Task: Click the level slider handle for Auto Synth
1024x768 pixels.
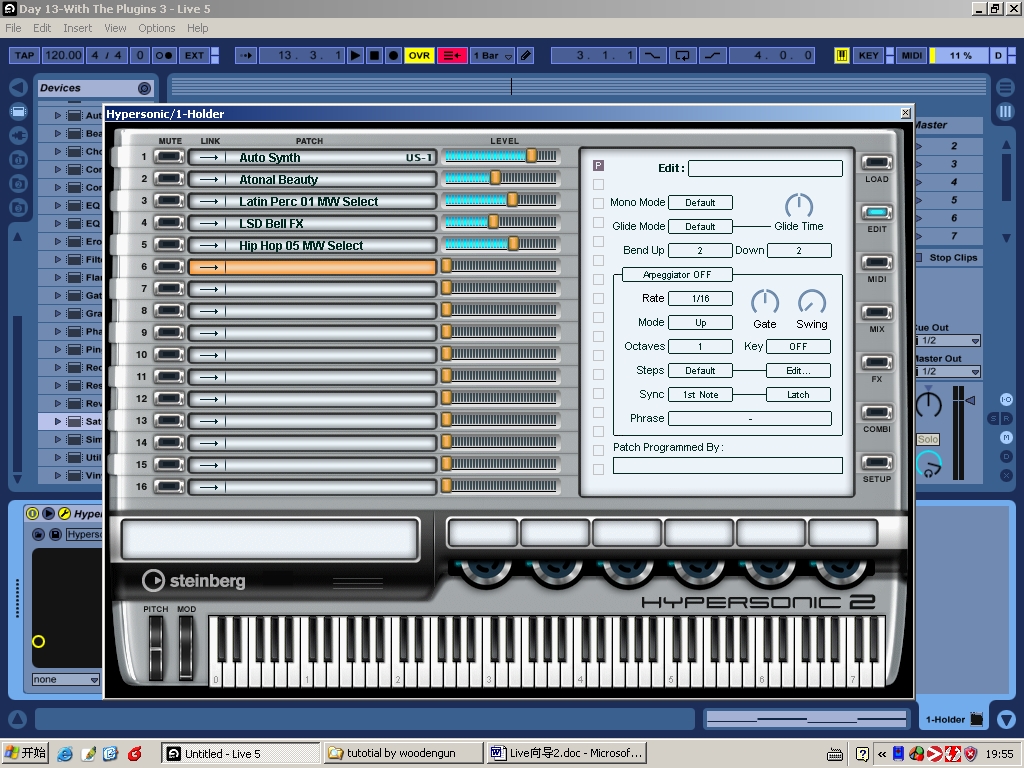Action: point(532,155)
